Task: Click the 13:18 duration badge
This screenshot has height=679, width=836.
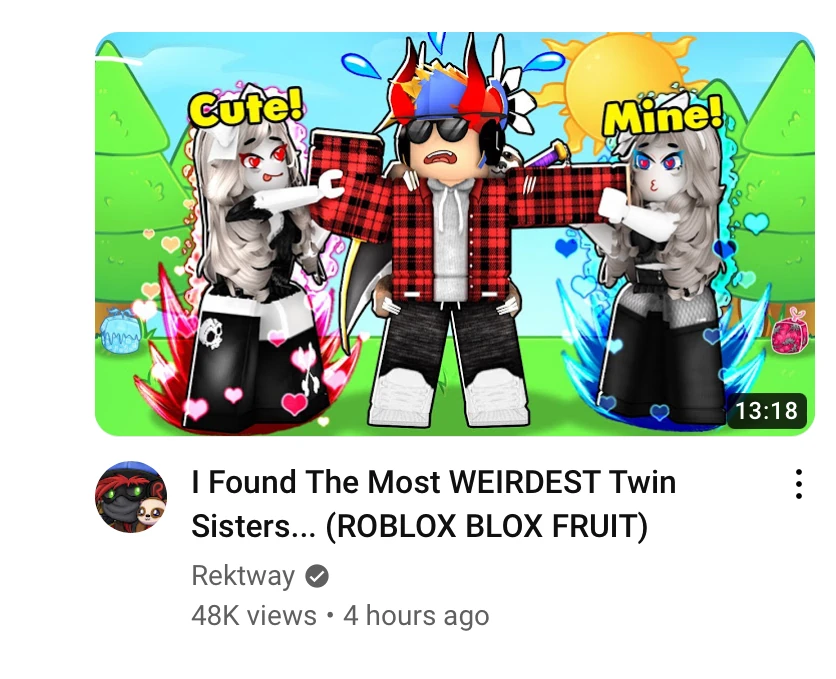Action: [767, 410]
